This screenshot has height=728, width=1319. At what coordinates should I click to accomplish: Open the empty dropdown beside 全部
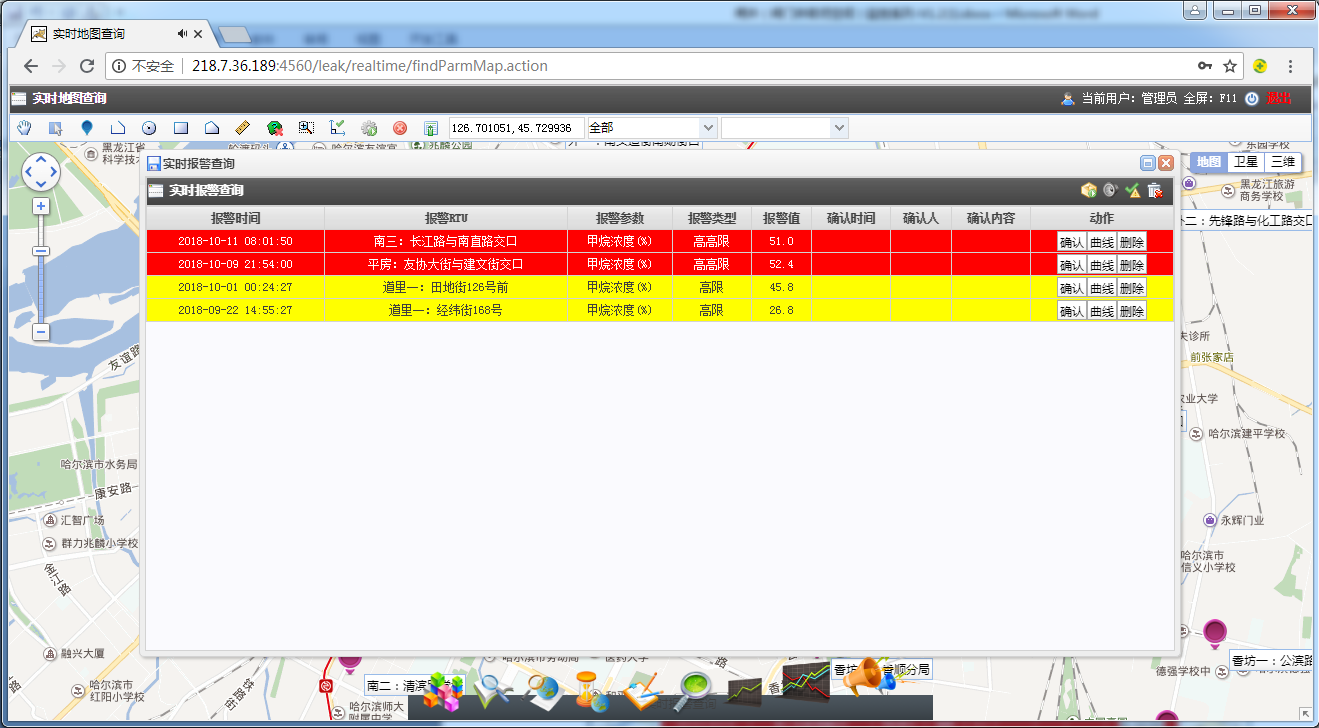[839, 128]
